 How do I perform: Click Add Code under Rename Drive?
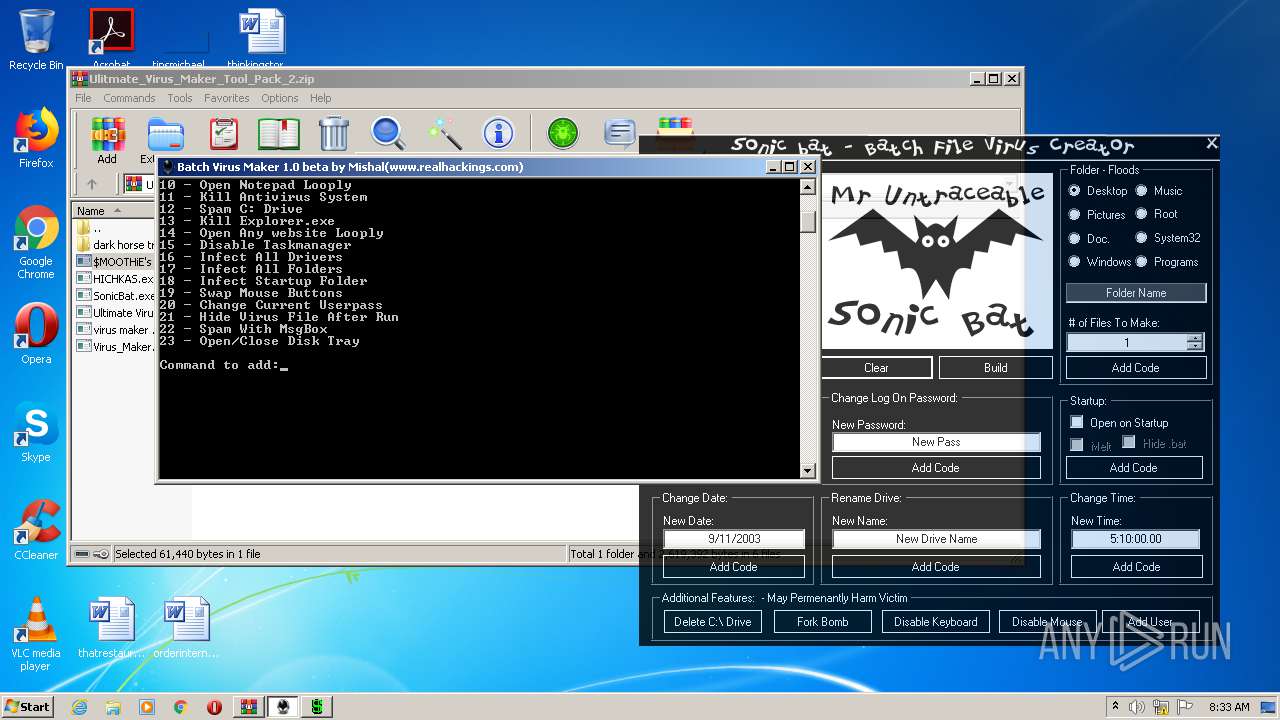(936, 566)
